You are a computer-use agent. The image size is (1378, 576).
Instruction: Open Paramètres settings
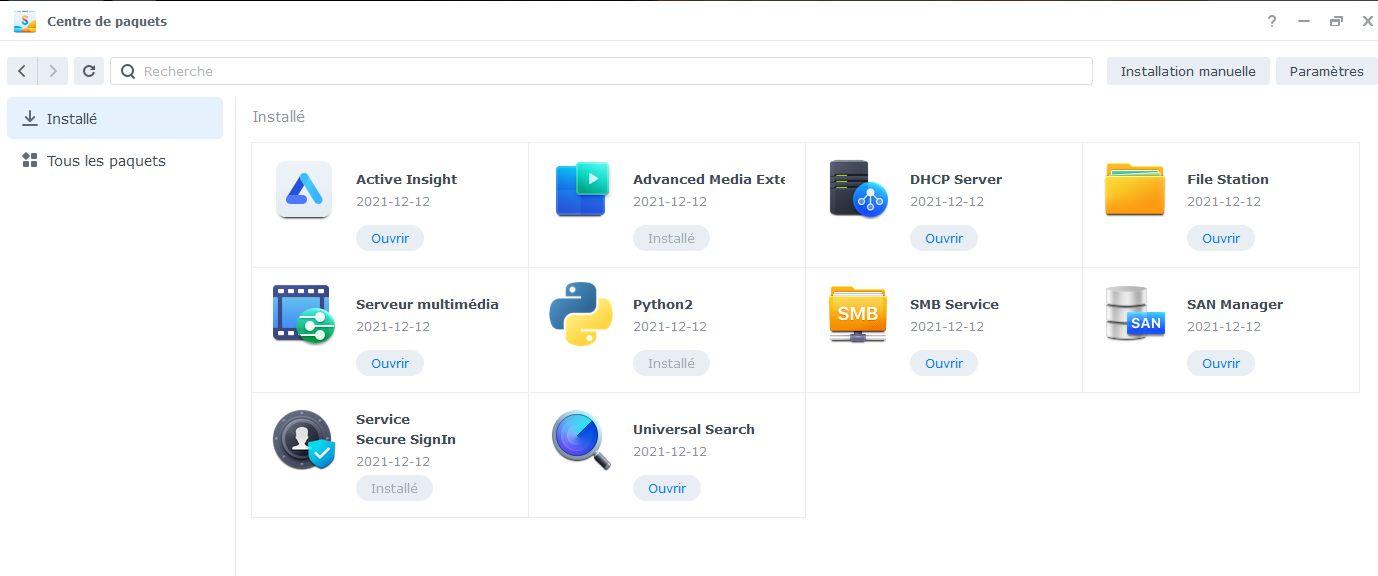1326,71
